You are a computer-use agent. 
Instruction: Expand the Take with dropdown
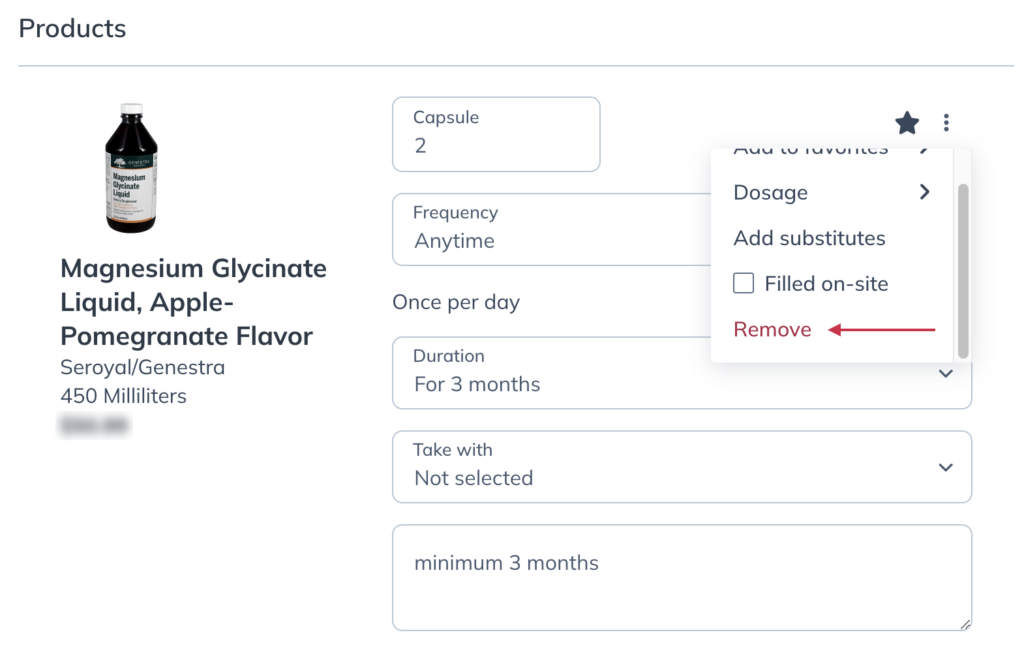(682, 467)
